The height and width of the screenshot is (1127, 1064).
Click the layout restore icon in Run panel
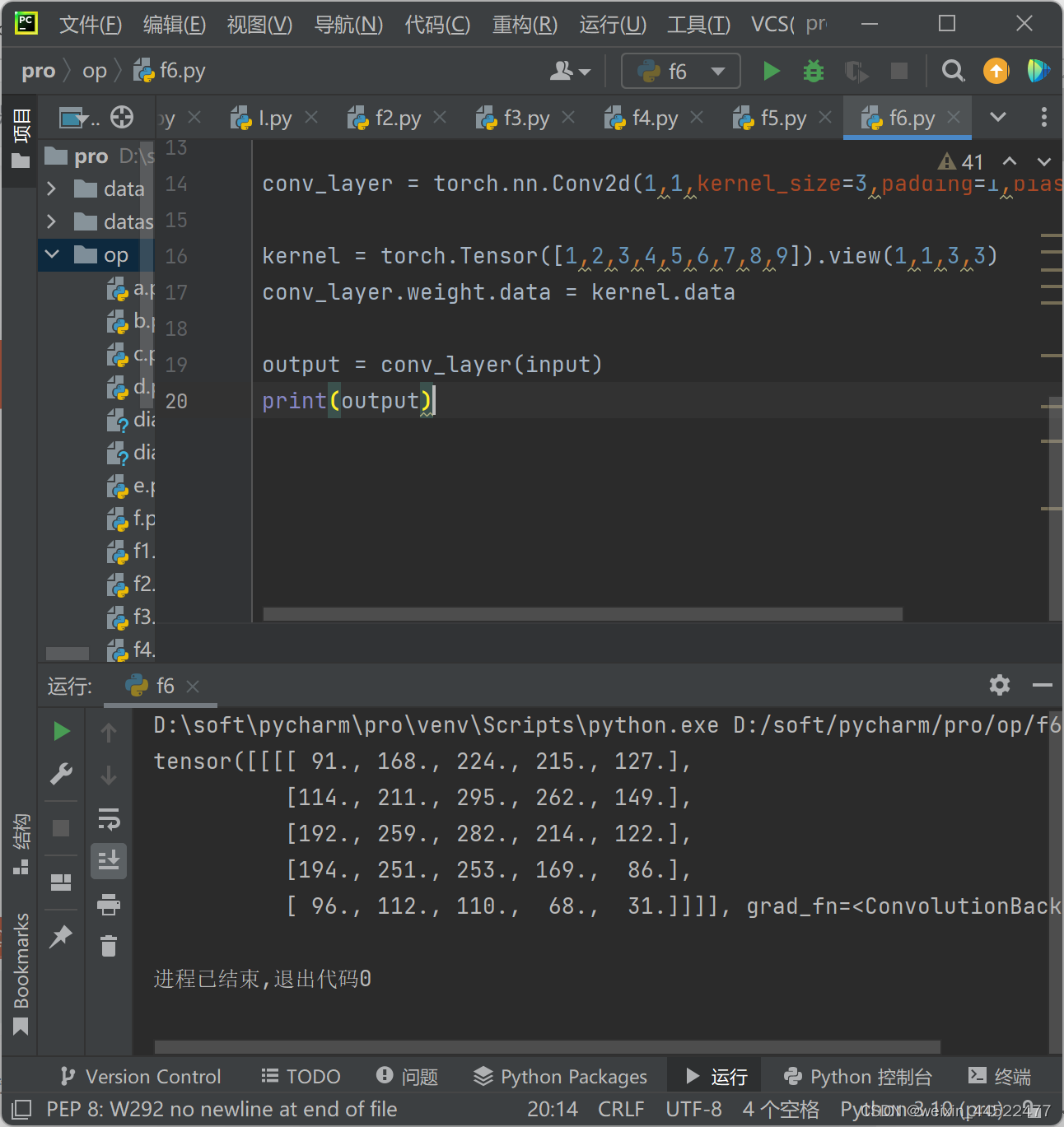tap(61, 883)
